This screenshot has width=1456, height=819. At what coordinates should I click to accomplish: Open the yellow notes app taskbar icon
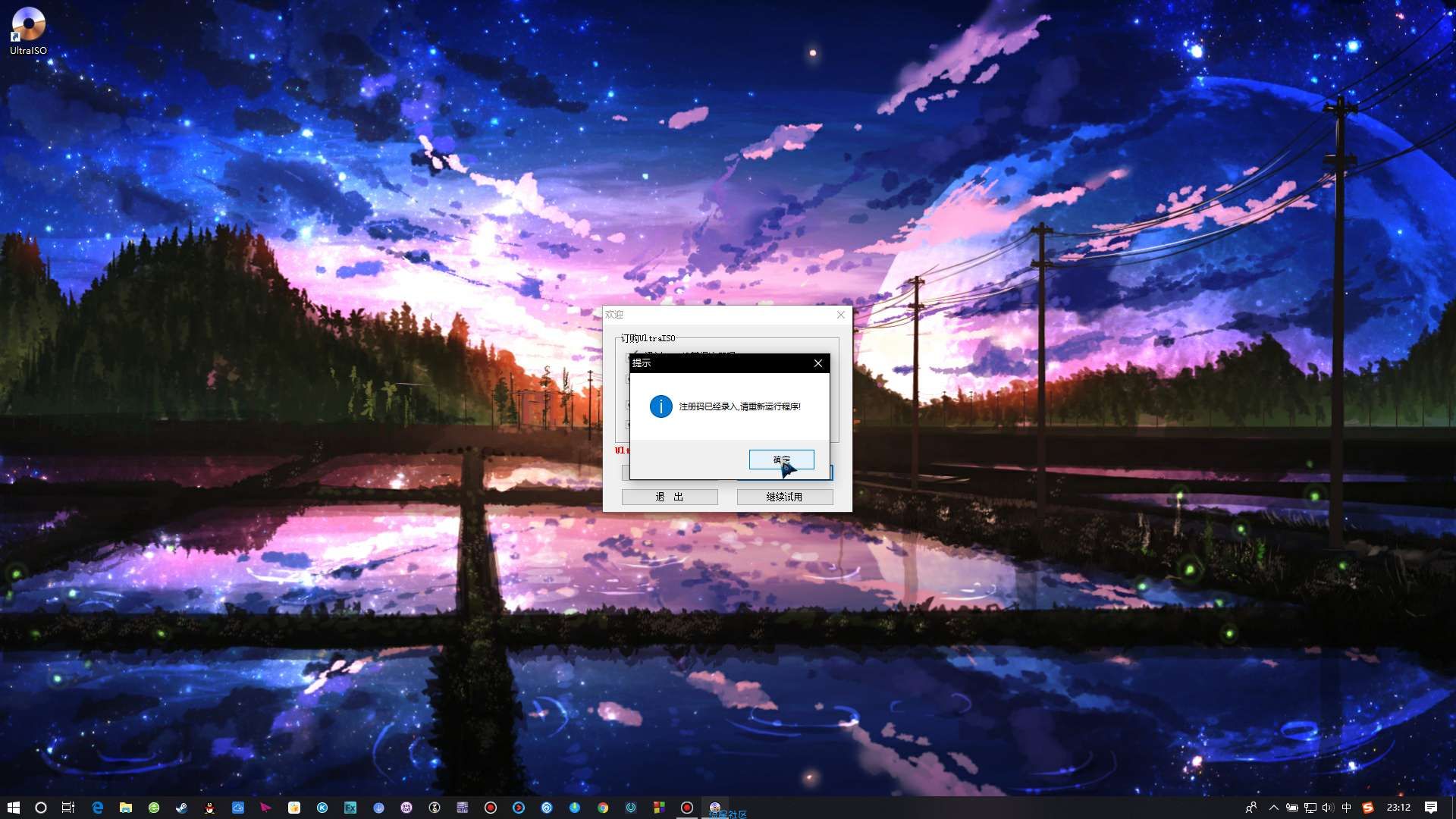(294, 808)
